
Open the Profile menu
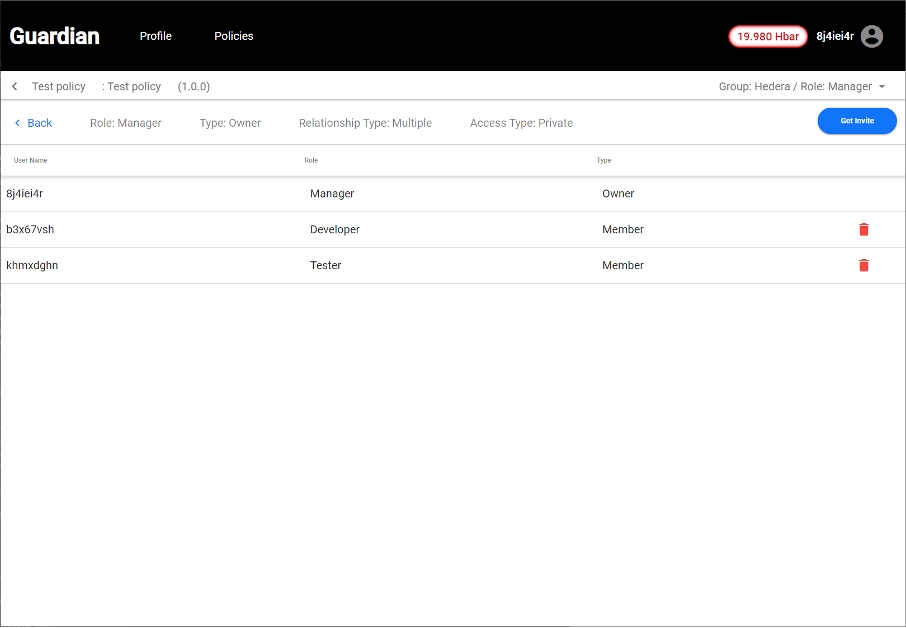(156, 36)
